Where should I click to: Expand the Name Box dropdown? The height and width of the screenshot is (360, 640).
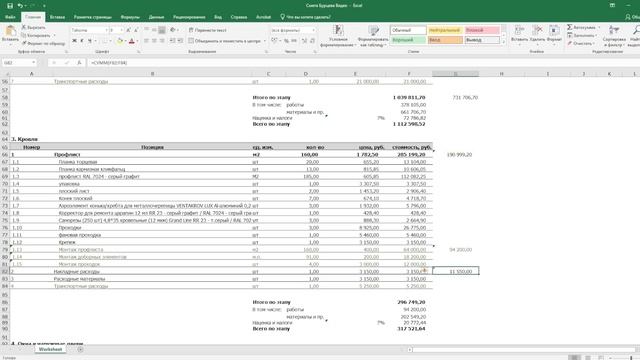point(33,63)
